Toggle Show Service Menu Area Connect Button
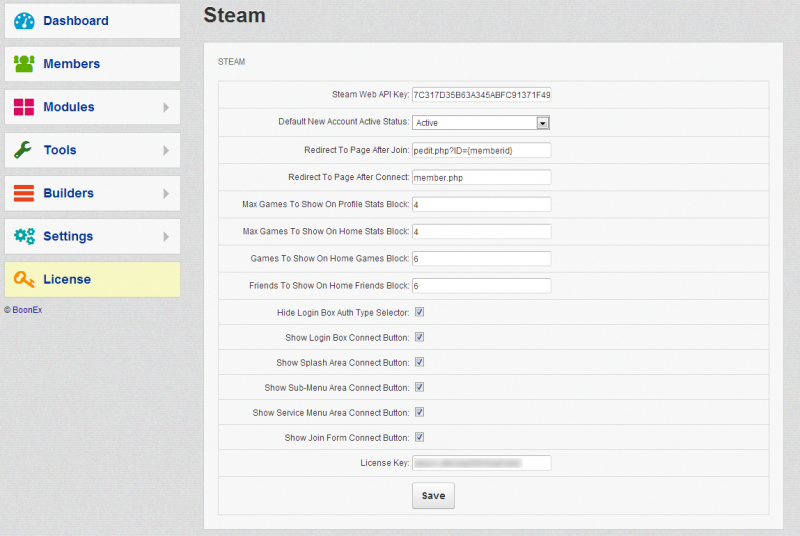800x536 pixels. [x=420, y=412]
